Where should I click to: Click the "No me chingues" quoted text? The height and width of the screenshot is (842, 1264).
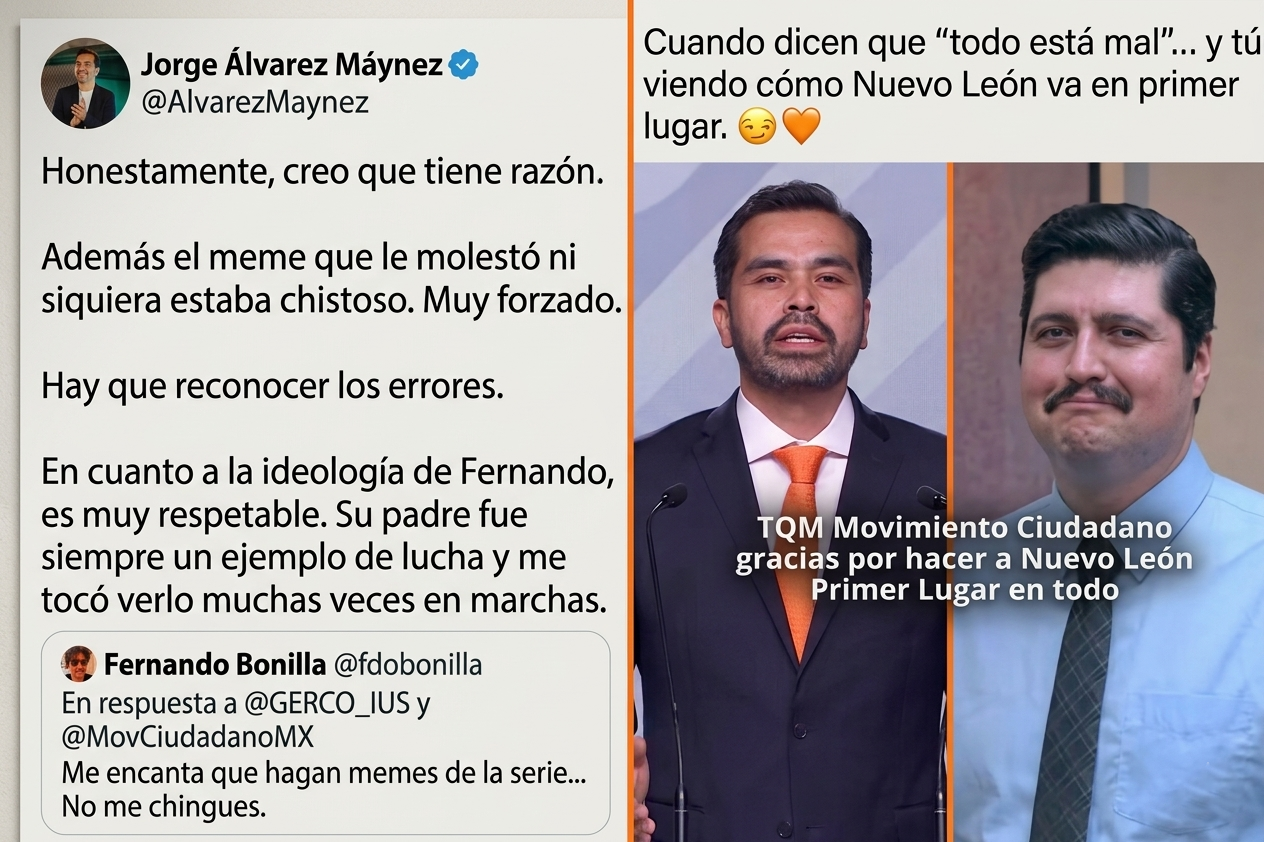click(x=164, y=806)
